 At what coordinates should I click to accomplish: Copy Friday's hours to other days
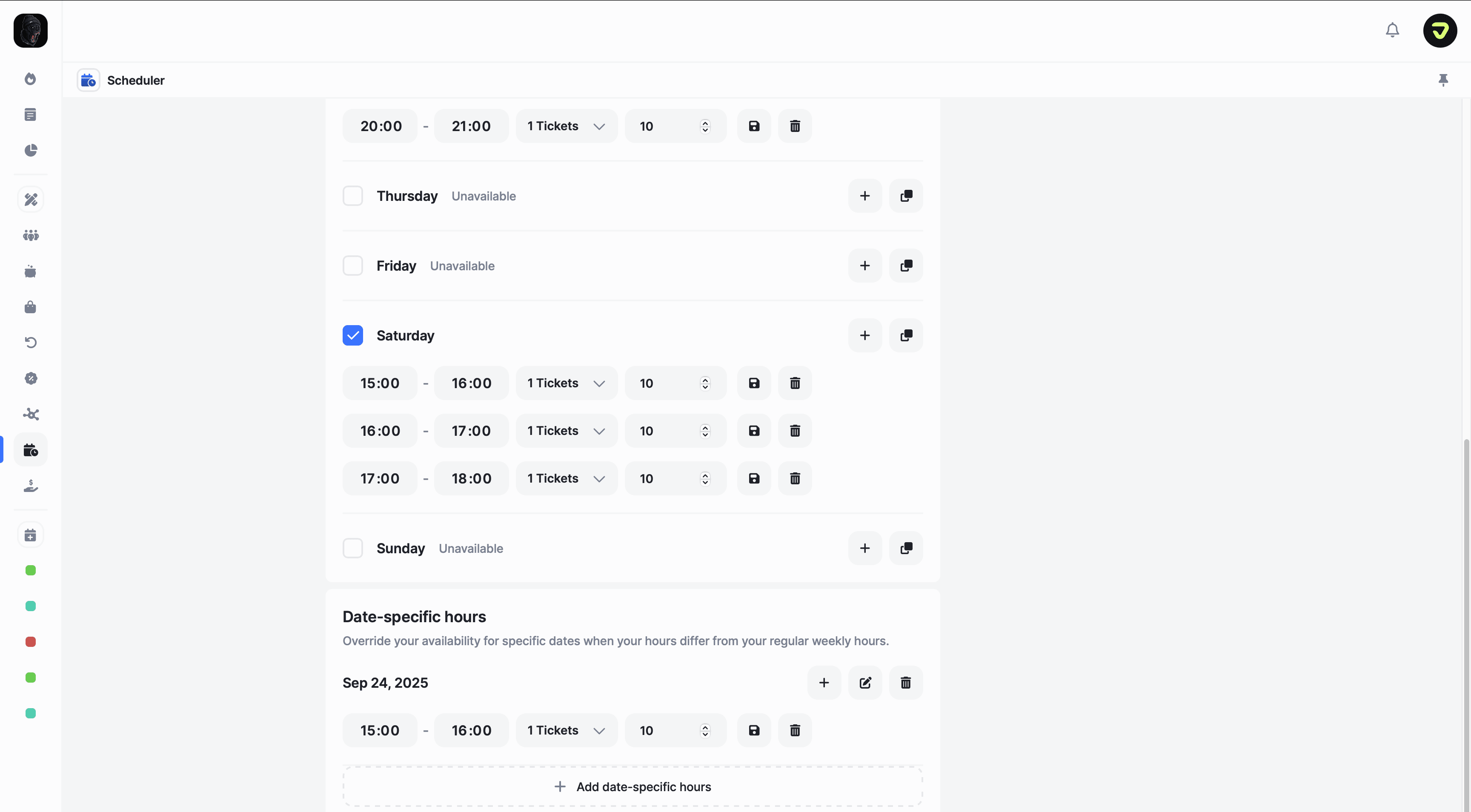tap(906, 266)
